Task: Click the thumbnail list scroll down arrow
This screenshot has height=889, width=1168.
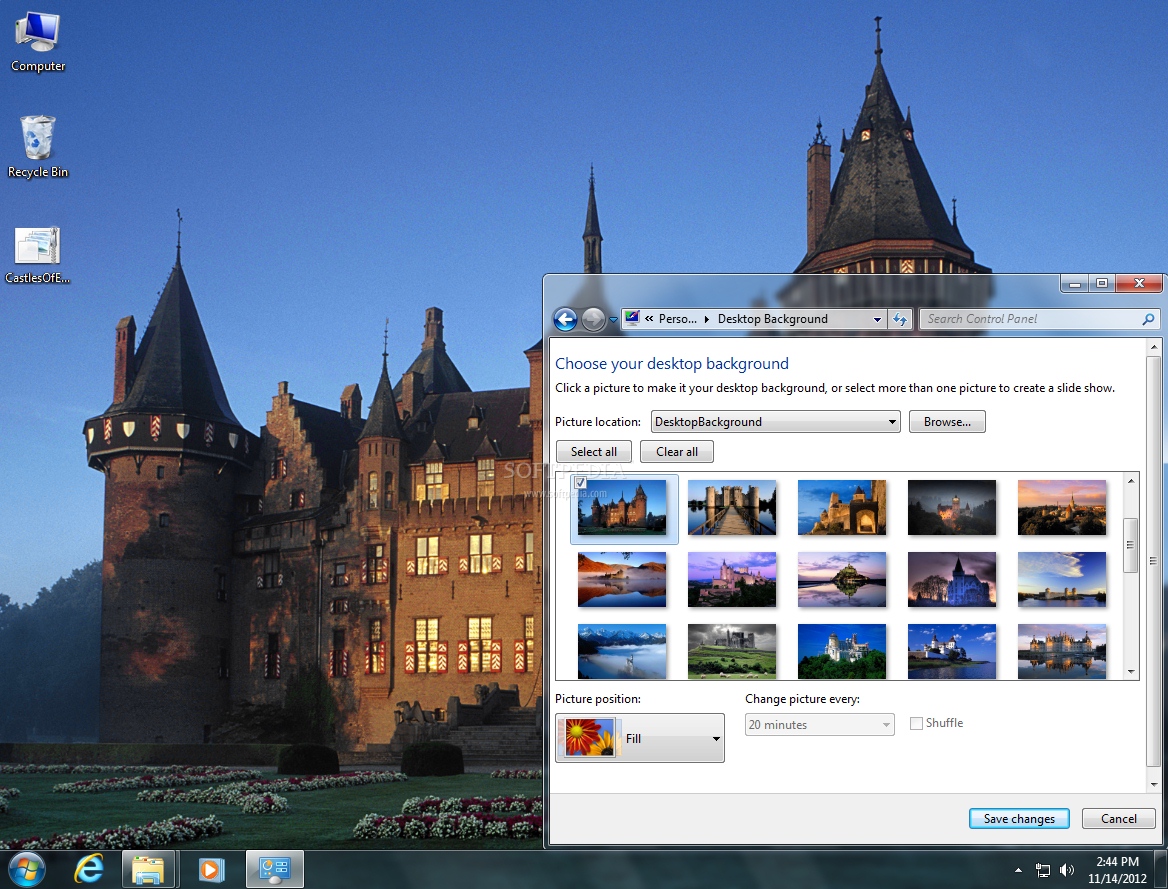Action: pyautogui.click(x=1131, y=671)
